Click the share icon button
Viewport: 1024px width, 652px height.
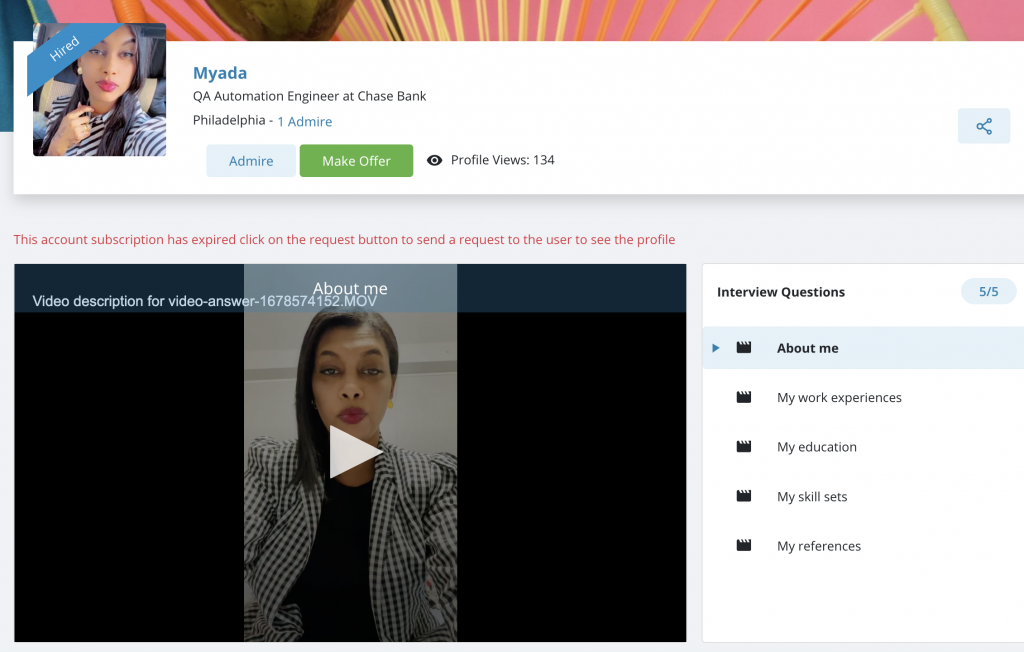(x=984, y=126)
